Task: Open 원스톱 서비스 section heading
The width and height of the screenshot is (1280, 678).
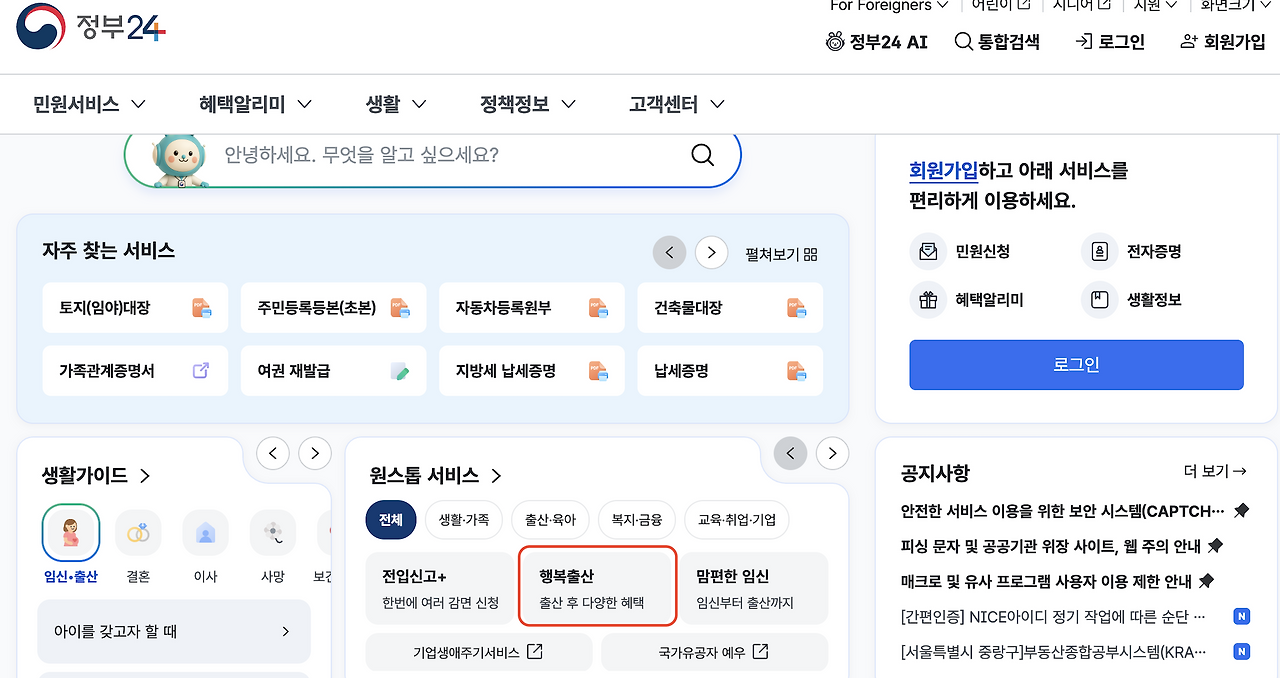Action: (x=436, y=476)
